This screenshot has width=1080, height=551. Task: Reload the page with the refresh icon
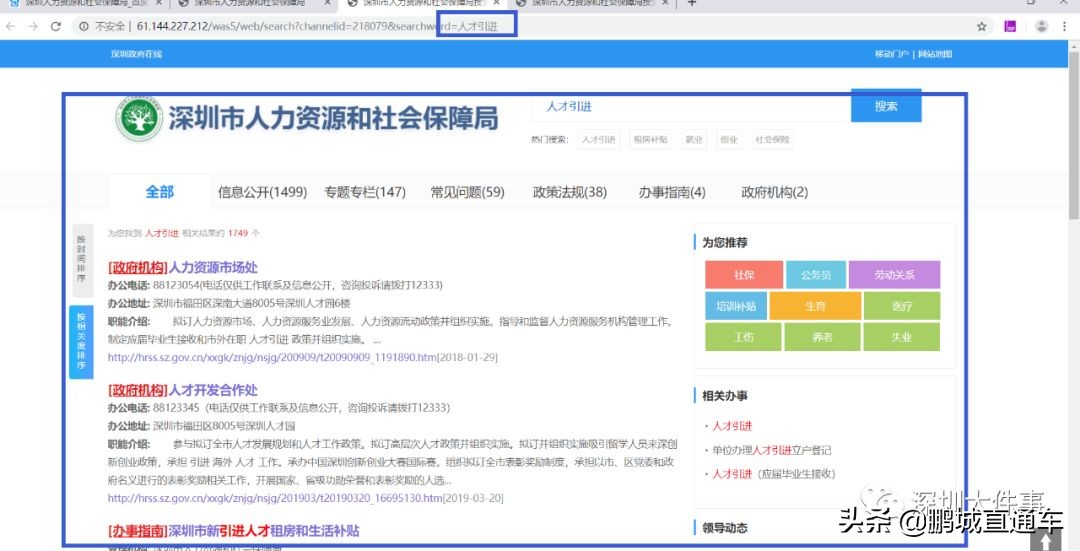pos(56,27)
